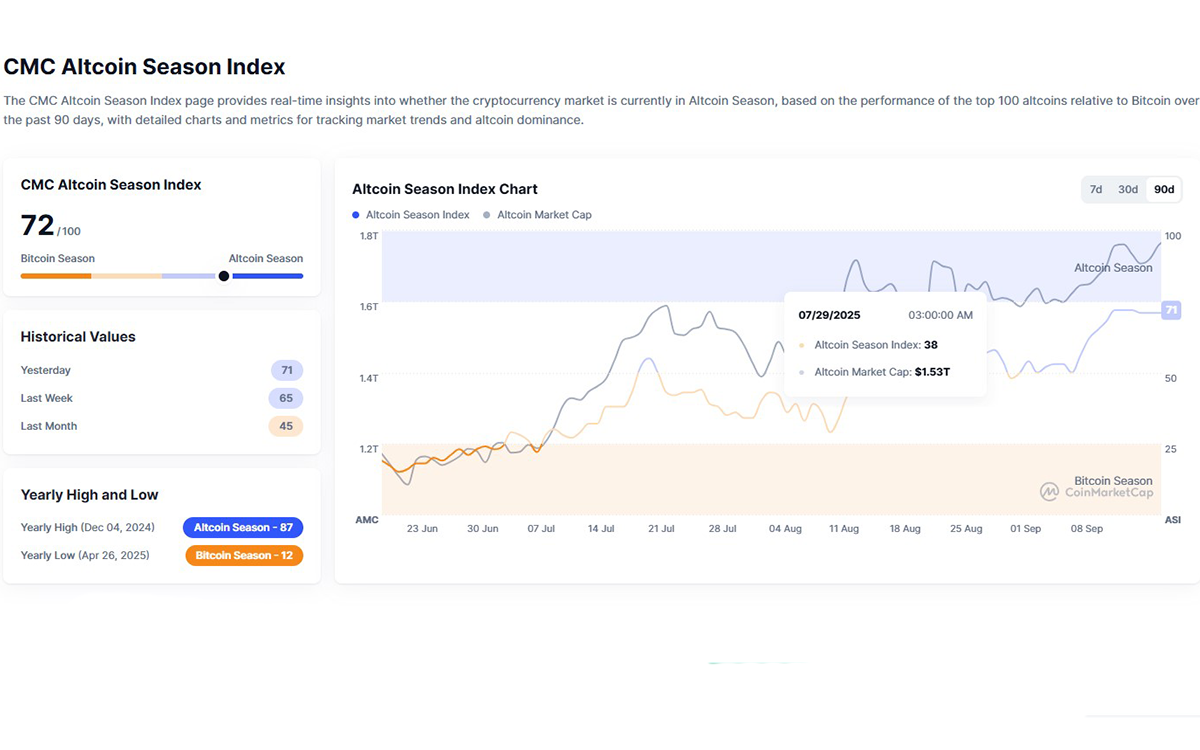Click the black indicator dot on the season gauge
The height and width of the screenshot is (750, 1200).
(223, 276)
